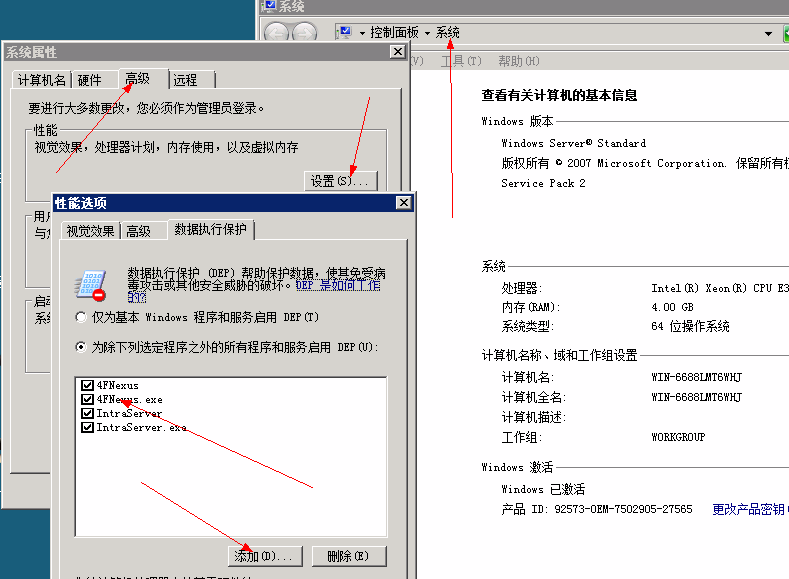This screenshot has height=579, width=789.
Task: Select the 4FNexus.exe list entry text
Action: click(130, 399)
